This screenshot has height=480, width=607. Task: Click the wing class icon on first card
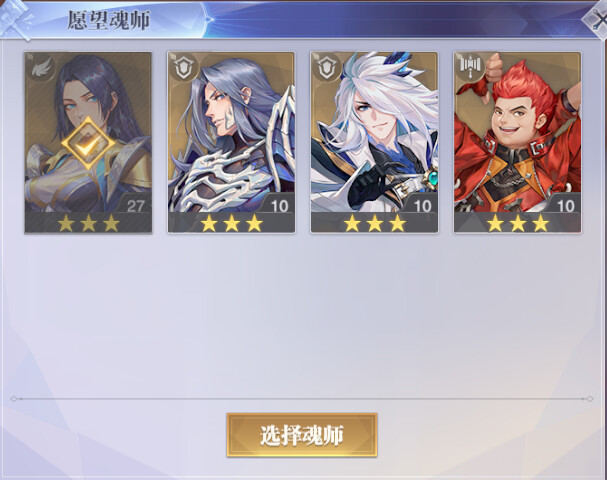[x=42, y=69]
